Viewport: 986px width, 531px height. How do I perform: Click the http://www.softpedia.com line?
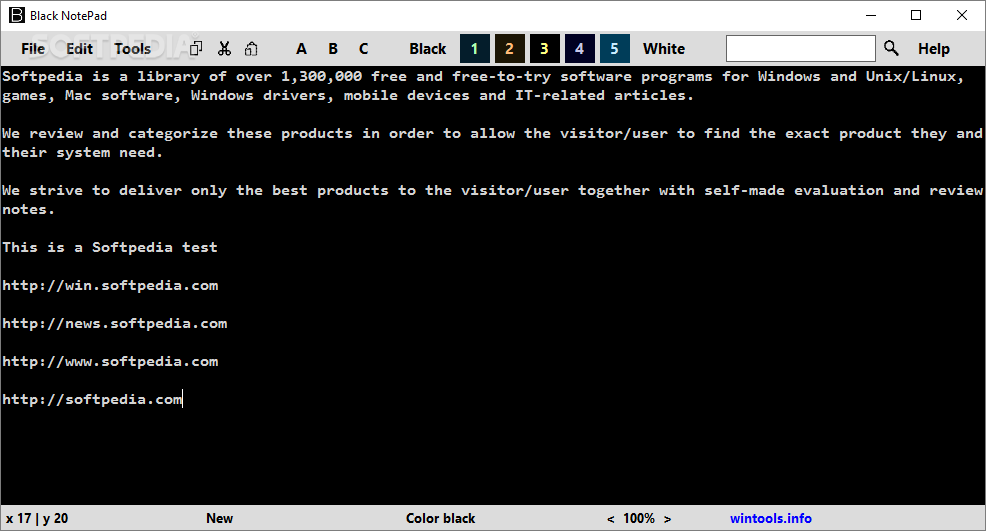pos(110,362)
